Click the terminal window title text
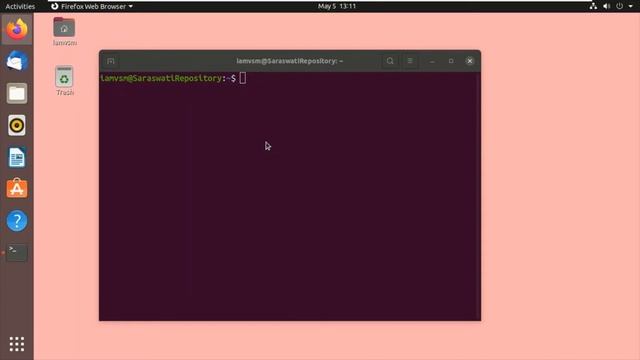Screen dimensions: 640x360 tap(289, 61)
